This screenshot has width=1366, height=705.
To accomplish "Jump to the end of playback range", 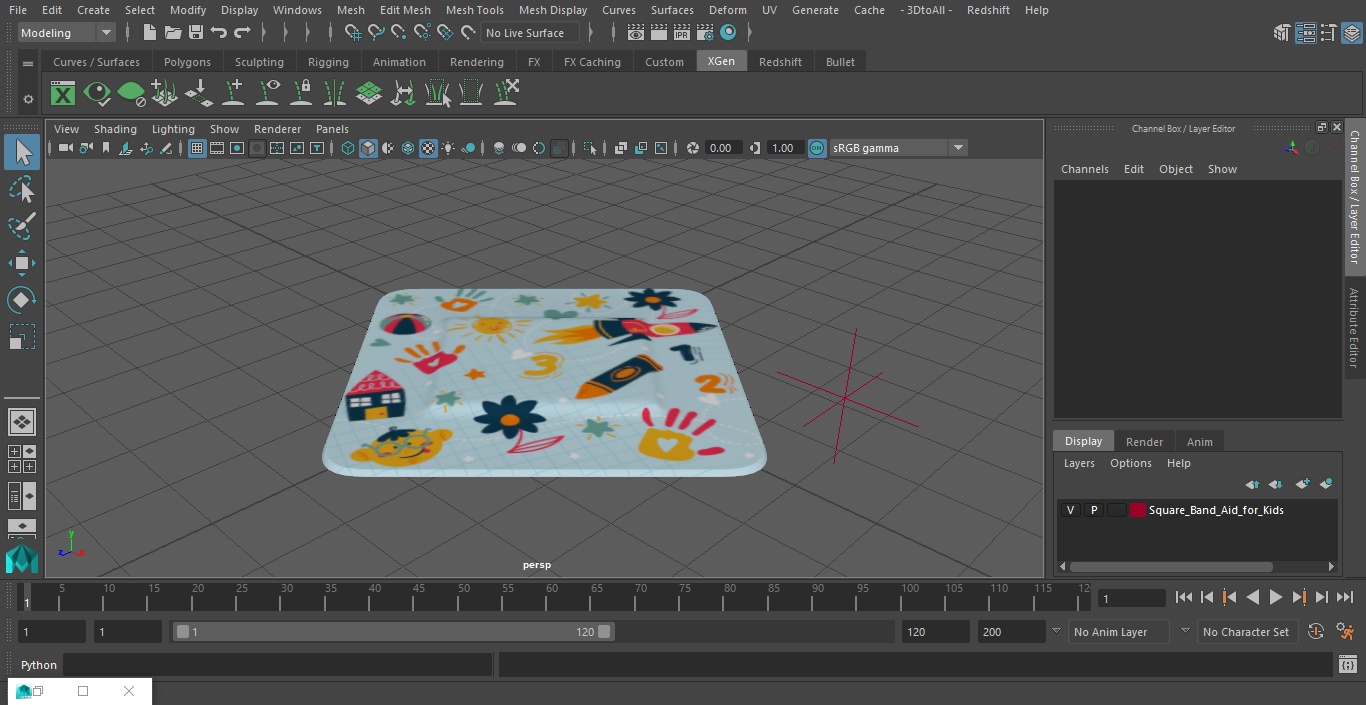I will point(1345,597).
